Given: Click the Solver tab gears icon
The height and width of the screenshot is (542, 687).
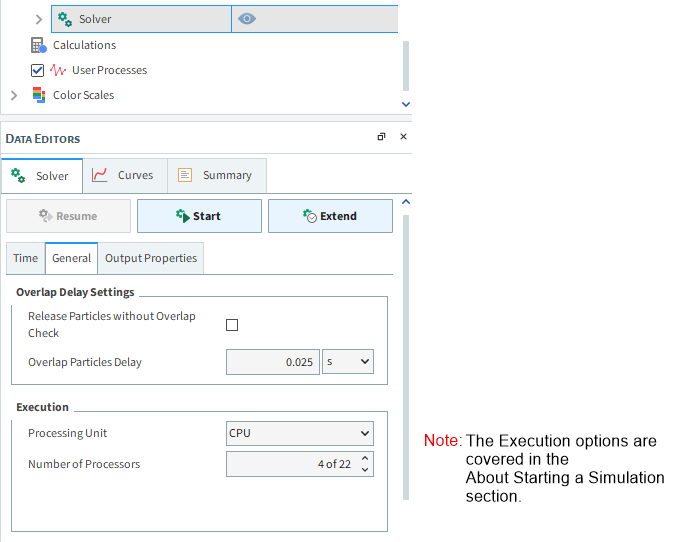Looking at the screenshot, I should (18, 176).
